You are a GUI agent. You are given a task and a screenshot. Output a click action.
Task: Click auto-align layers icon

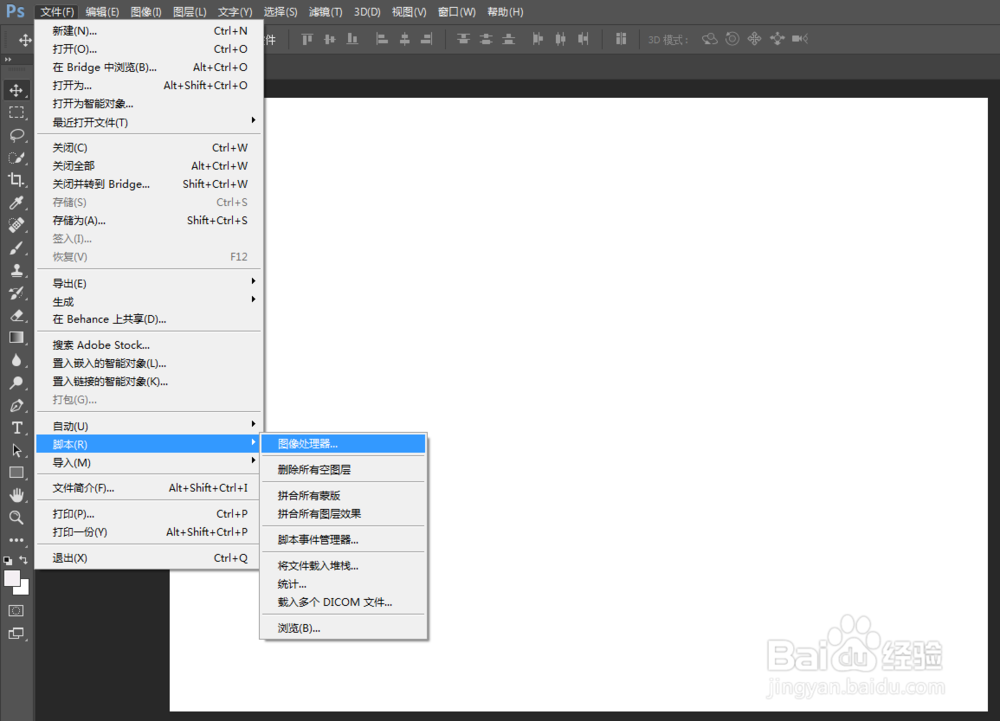(621, 40)
